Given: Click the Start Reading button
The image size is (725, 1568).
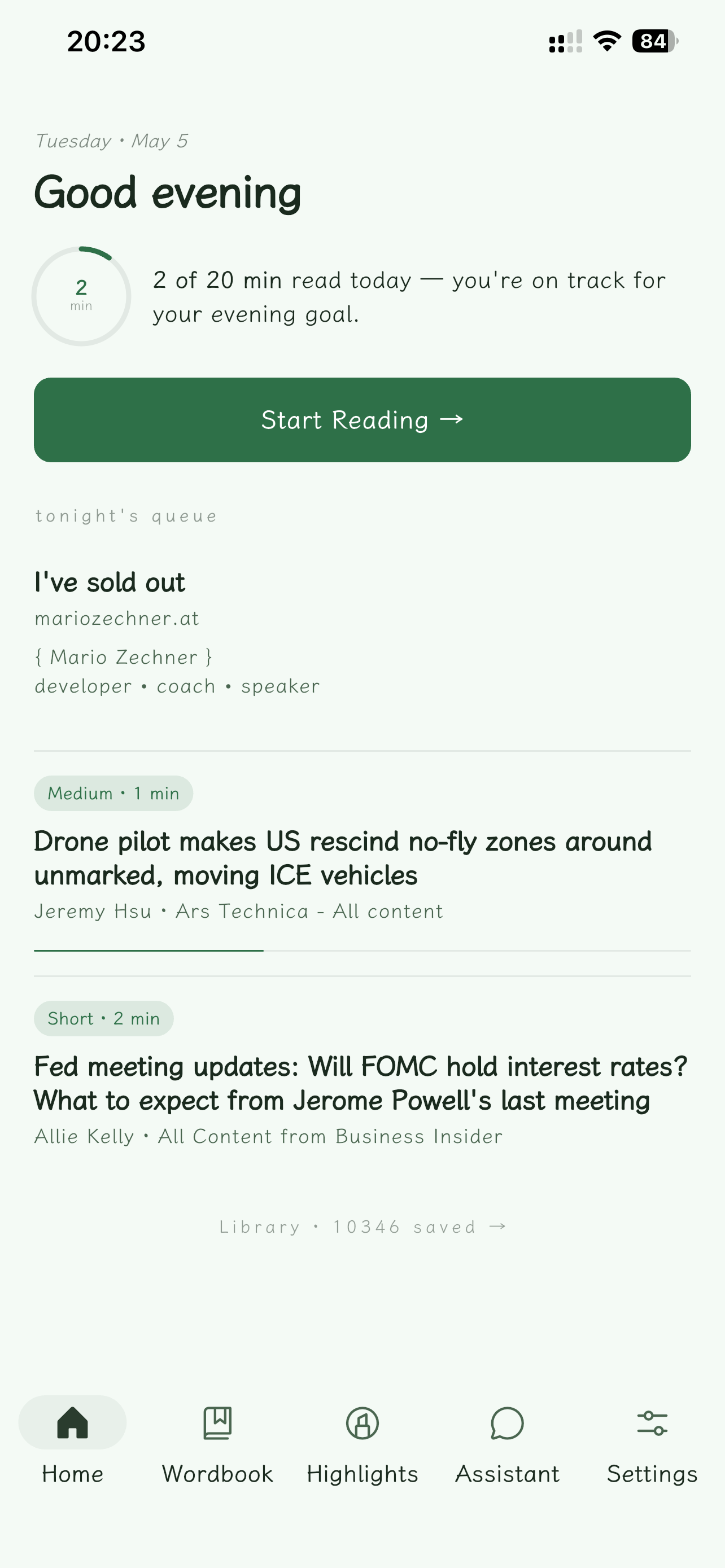Looking at the screenshot, I should coord(362,419).
